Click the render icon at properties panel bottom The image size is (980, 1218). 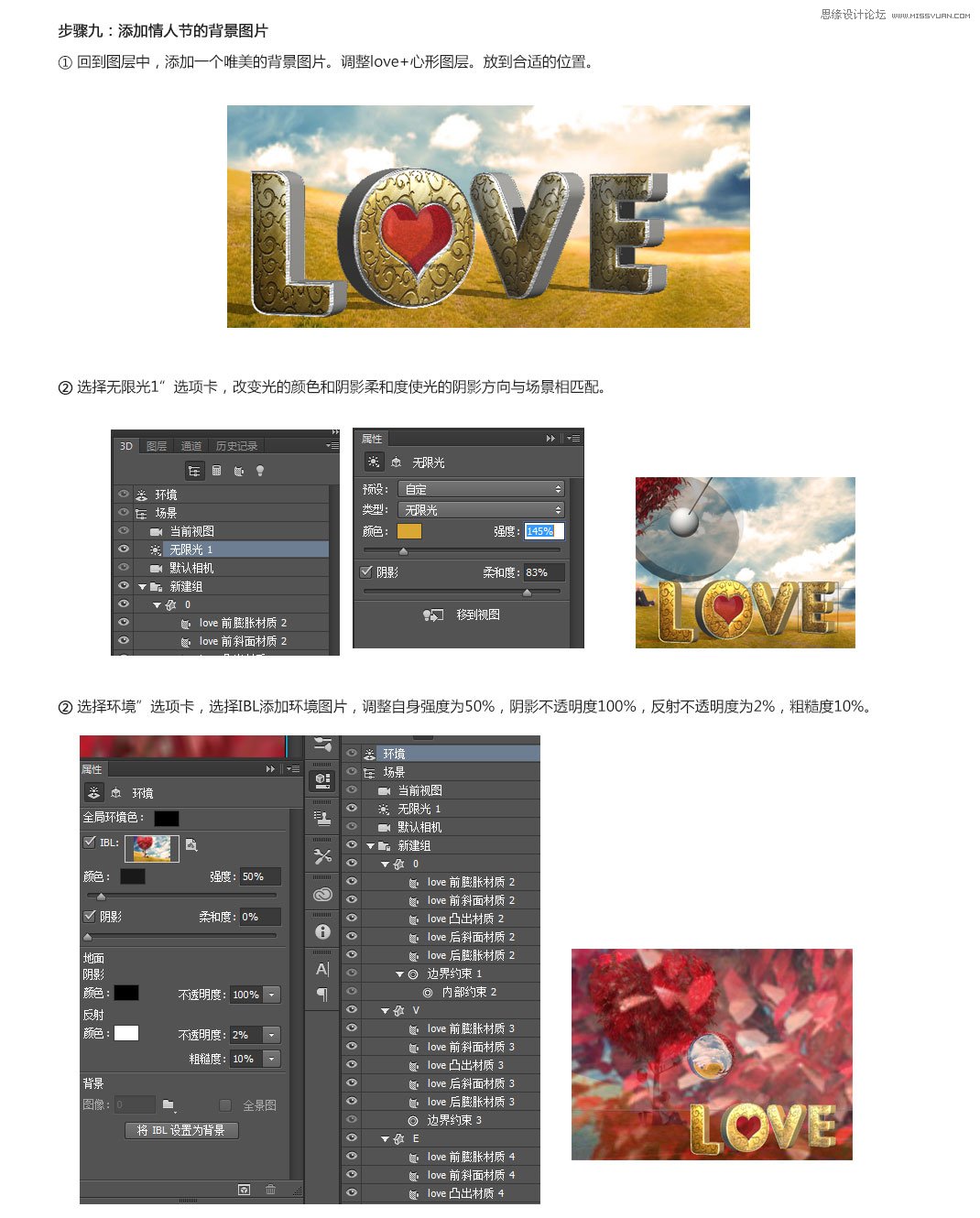pyautogui.click(x=244, y=1190)
